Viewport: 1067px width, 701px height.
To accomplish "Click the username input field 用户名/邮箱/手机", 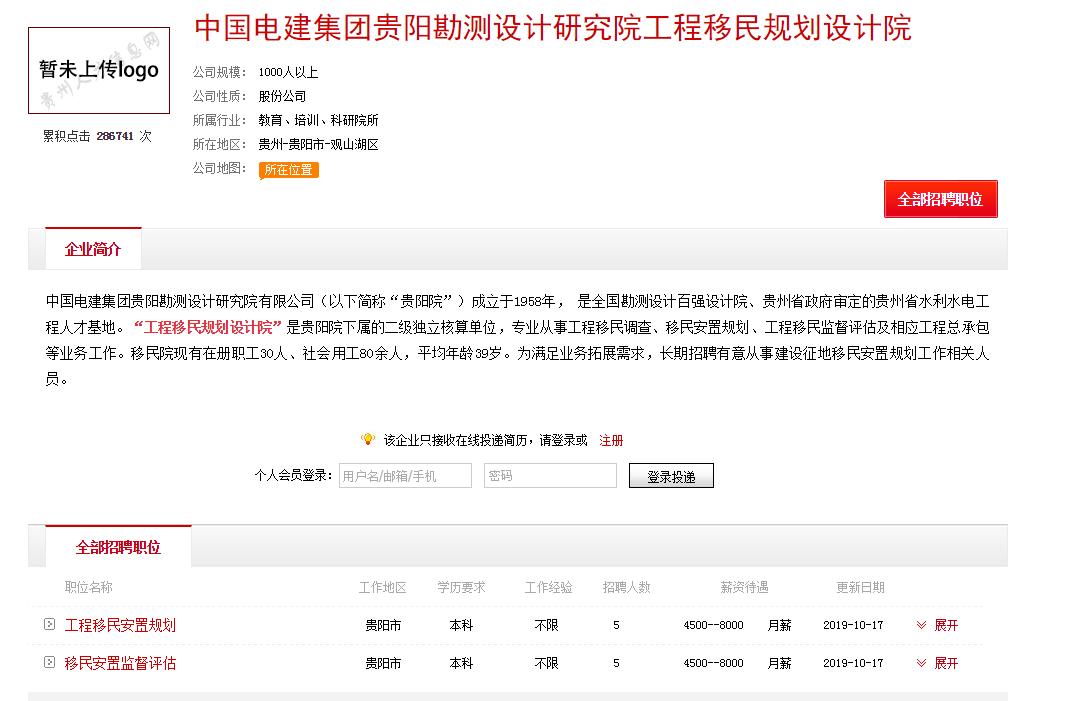I will (x=405, y=475).
